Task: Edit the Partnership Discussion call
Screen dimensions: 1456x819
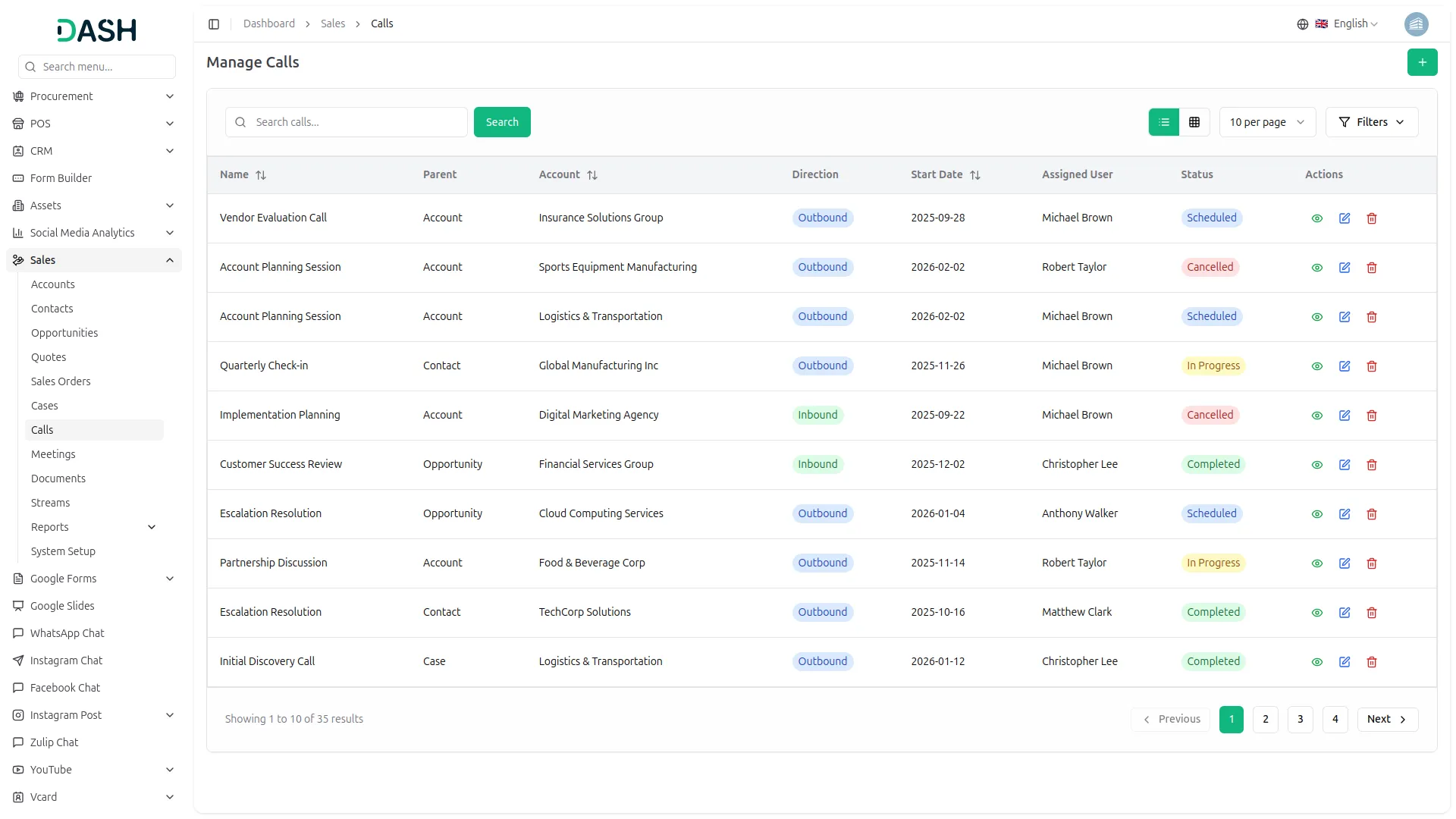Action: coord(1345,563)
